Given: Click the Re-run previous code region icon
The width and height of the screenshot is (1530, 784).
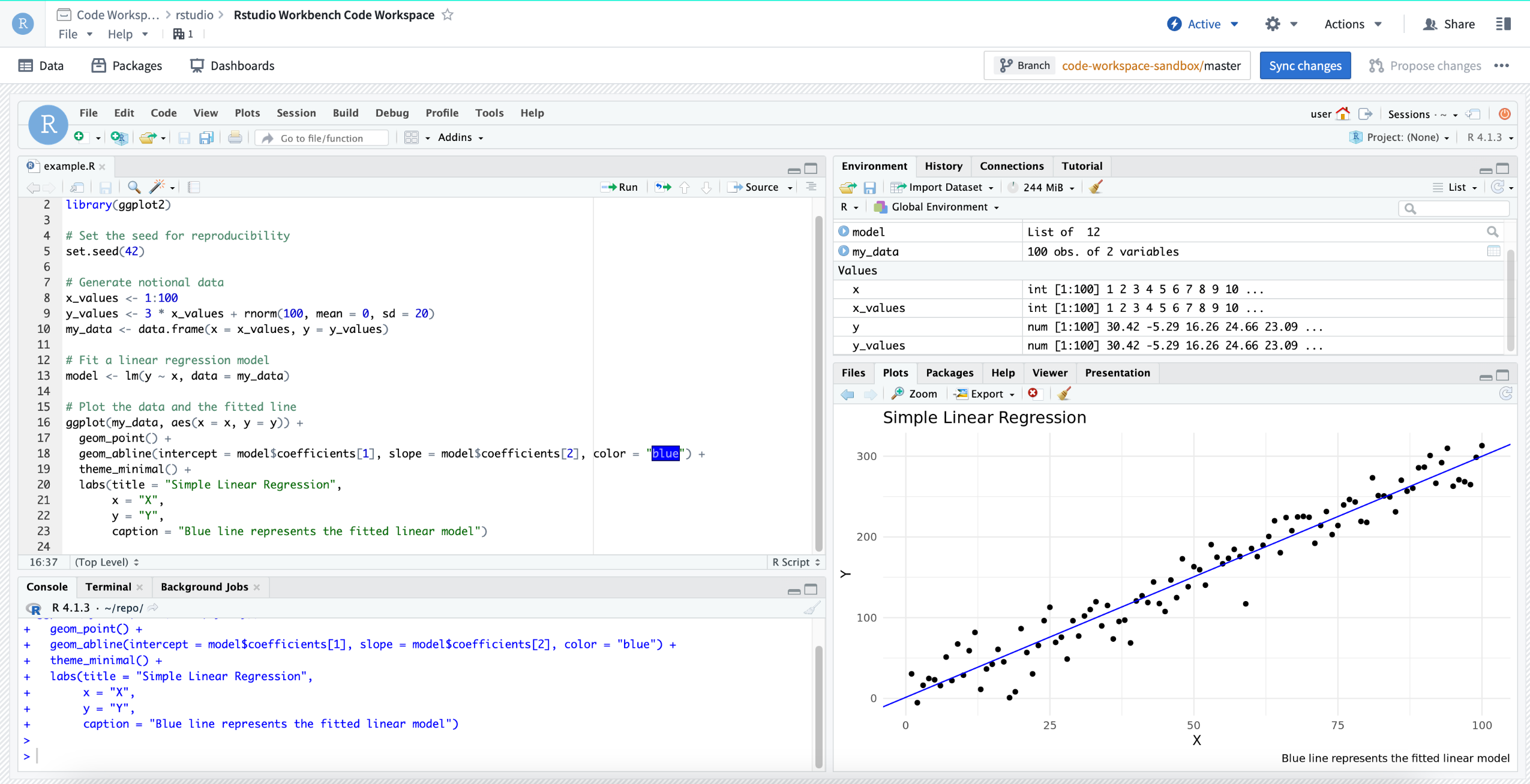Looking at the screenshot, I should [663, 187].
